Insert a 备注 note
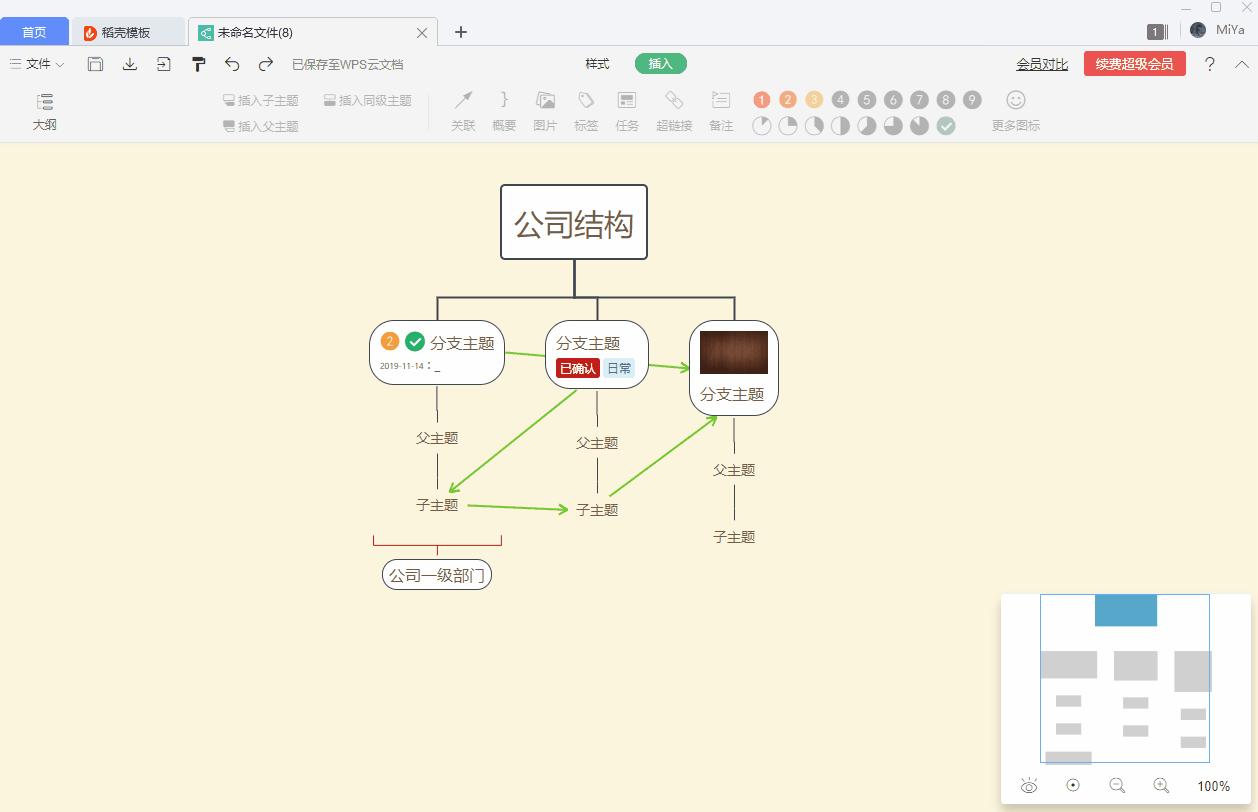 point(720,110)
